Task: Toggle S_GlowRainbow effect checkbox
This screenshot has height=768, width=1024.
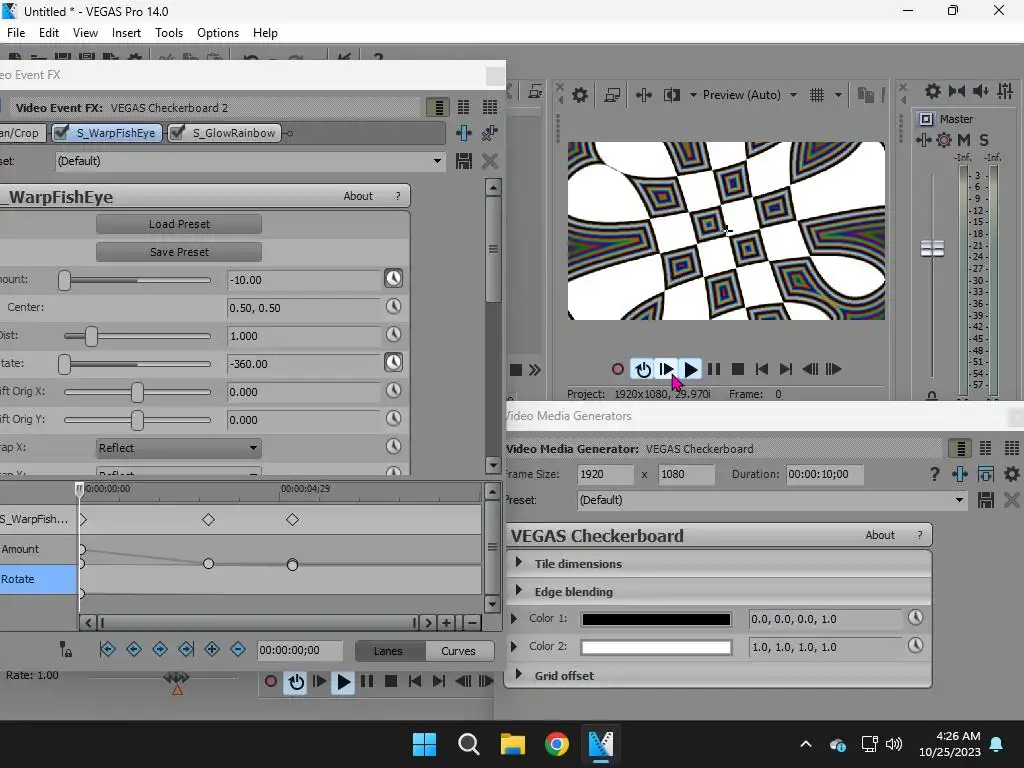Action: (177, 133)
